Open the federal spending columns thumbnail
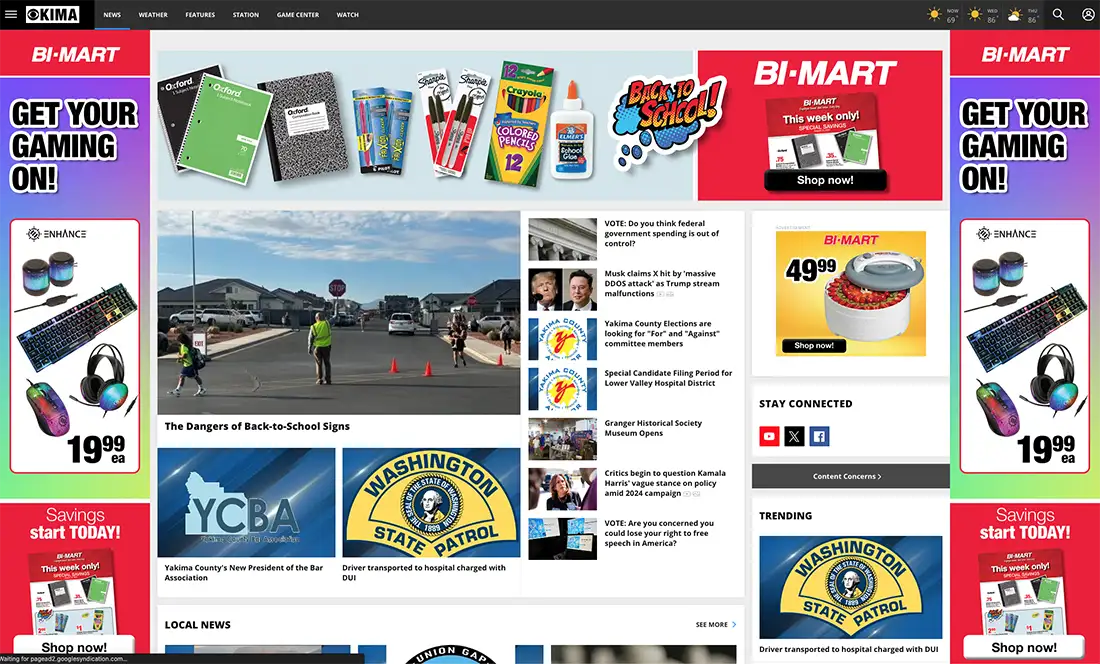 [x=563, y=239]
